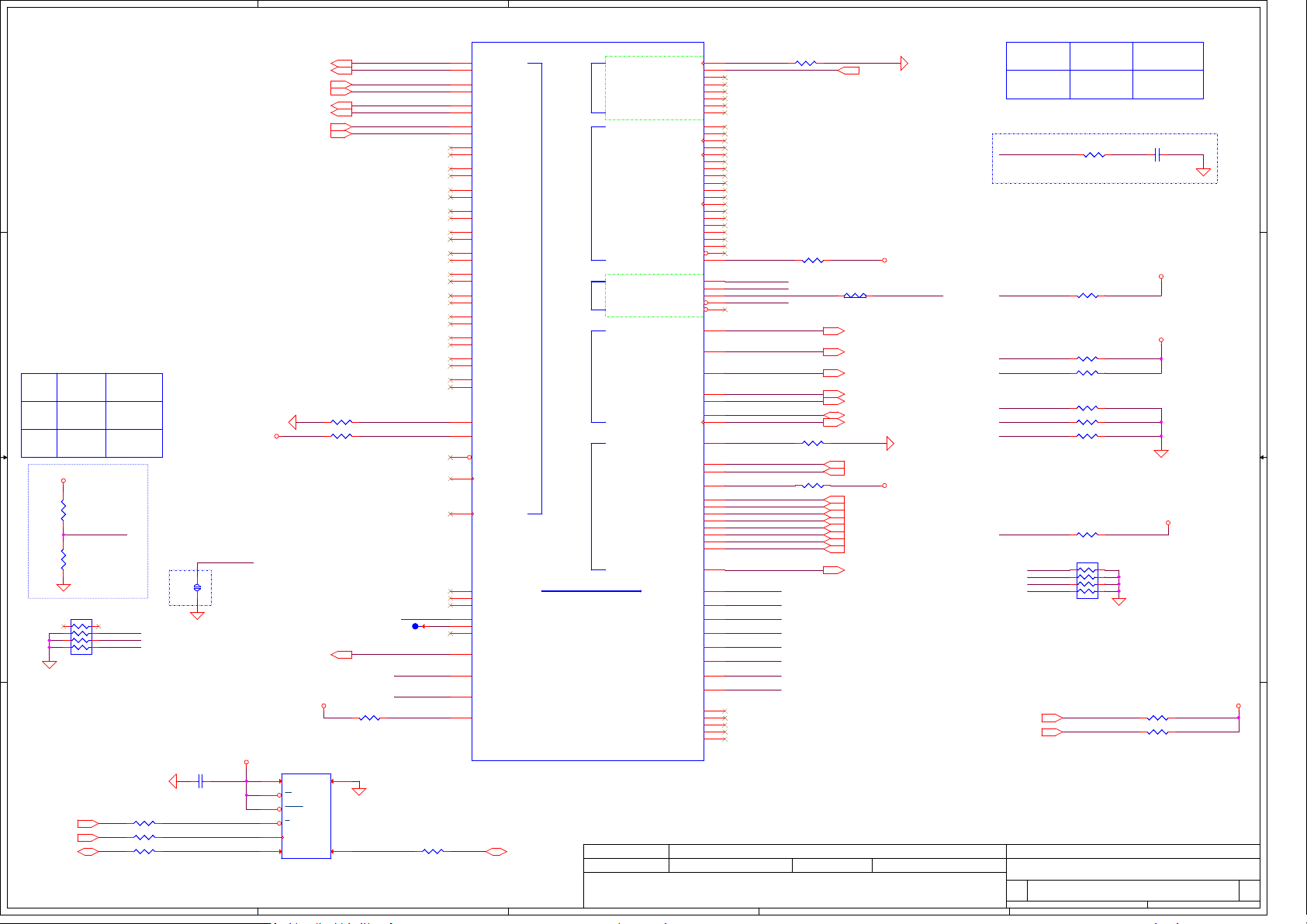Click the power triangle at the IC's top-right pin
This screenshot has height=924, width=1307.
pyautogui.click(x=904, y=64)
